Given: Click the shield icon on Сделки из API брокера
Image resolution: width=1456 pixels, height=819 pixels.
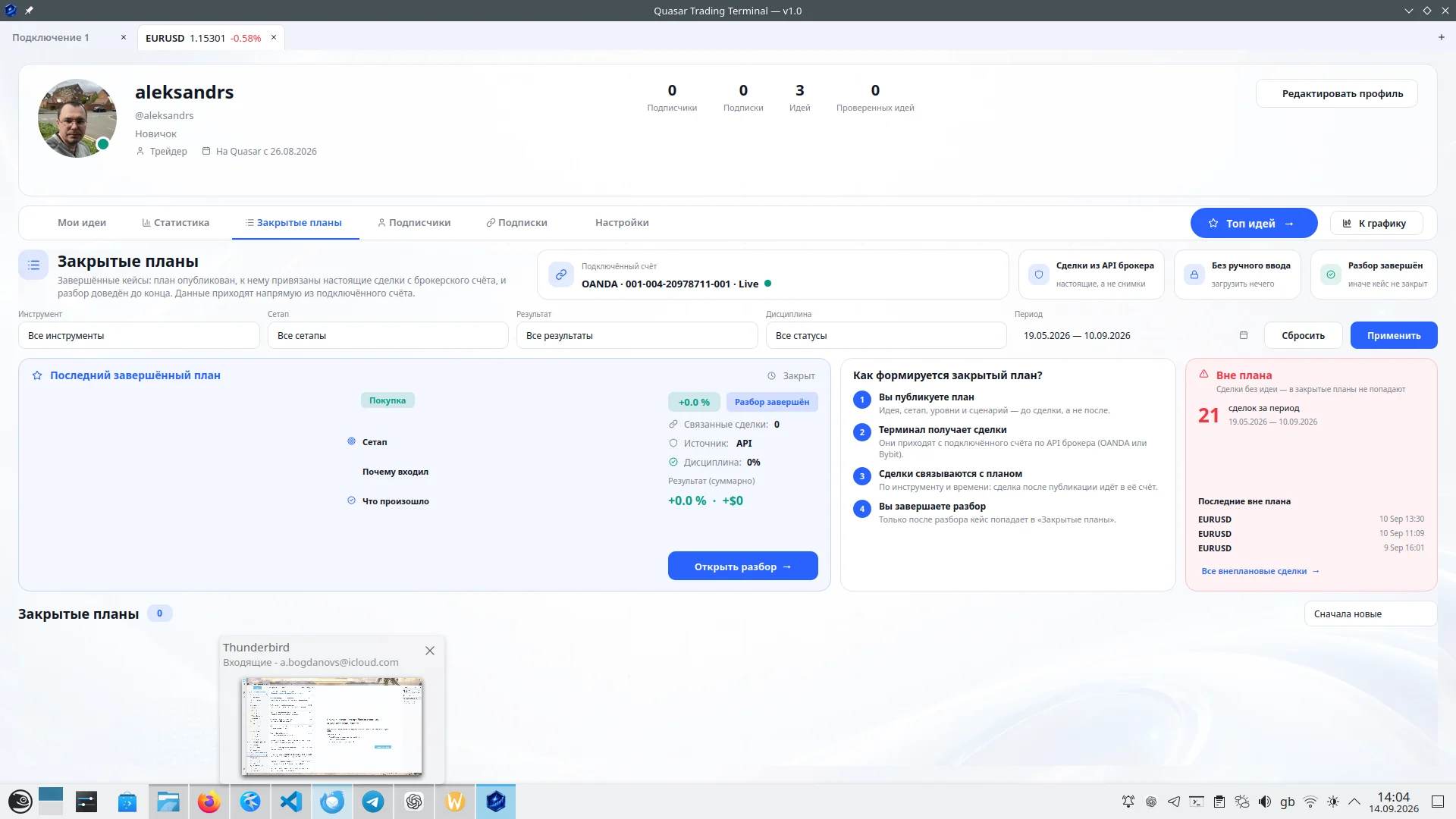Looking at the screenshot, I should [1039, 275].
